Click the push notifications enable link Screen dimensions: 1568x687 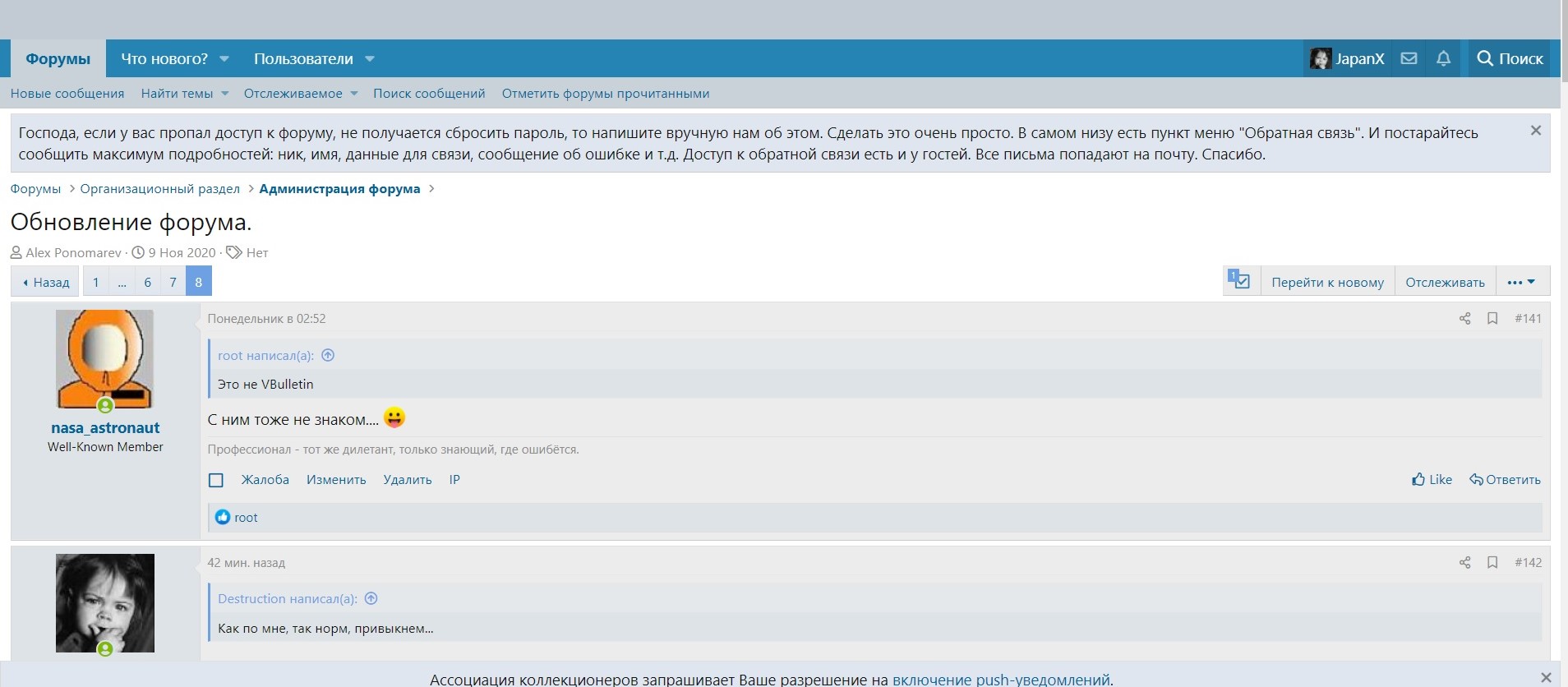(1001, 680)
